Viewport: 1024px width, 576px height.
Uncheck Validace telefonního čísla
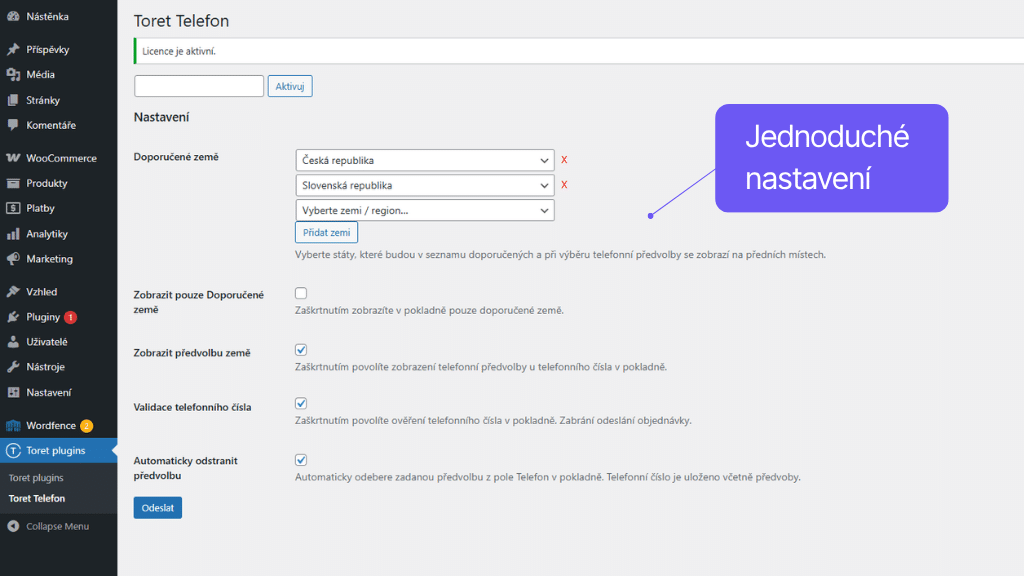click(x=300, y=405)
